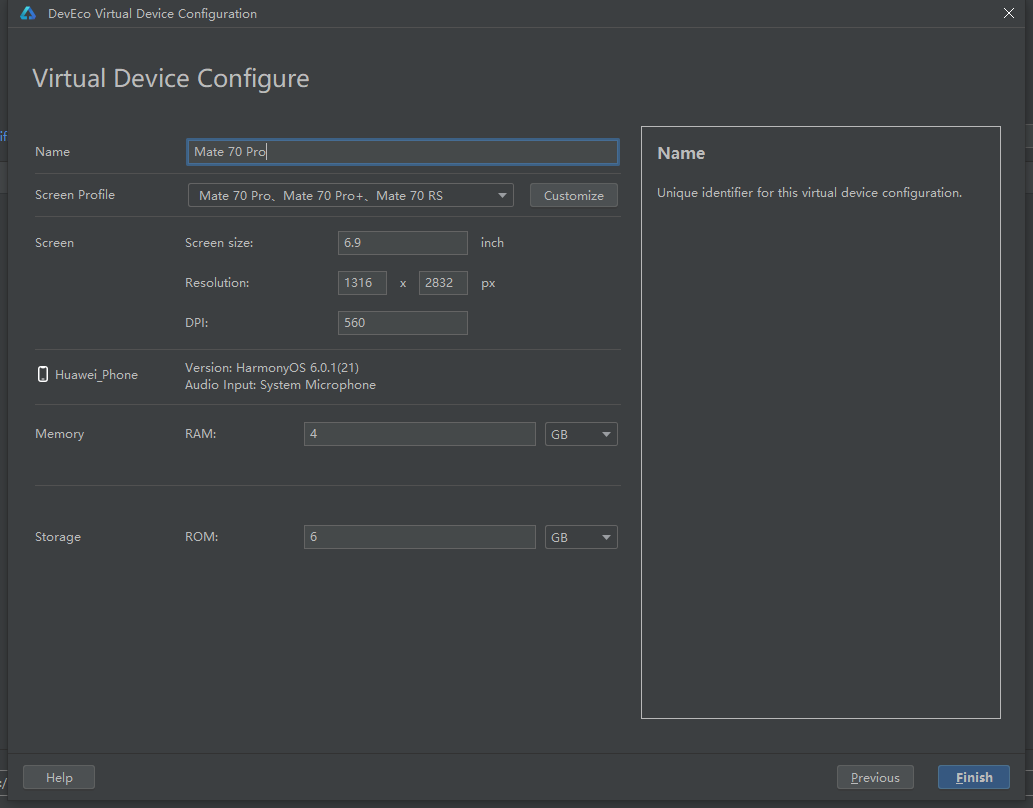This screenshot has height=808, width=1033.
Task: Click the Storage section label
Action: [x=58, y=536]
